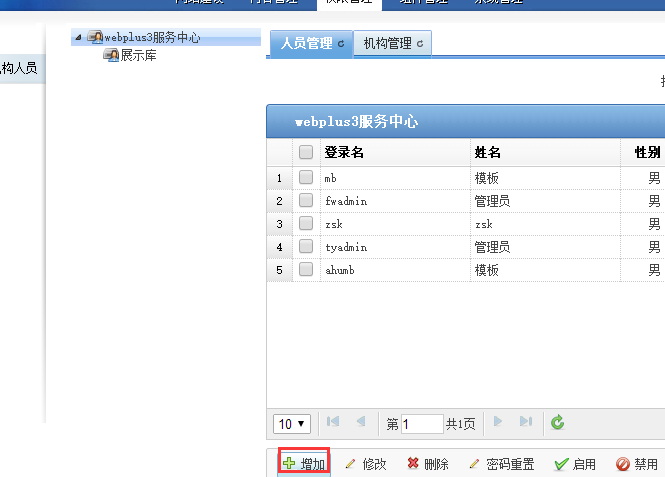Click the red Disable (禁用) icon
This screenshot has width=665, height=477.
[623, 464]
